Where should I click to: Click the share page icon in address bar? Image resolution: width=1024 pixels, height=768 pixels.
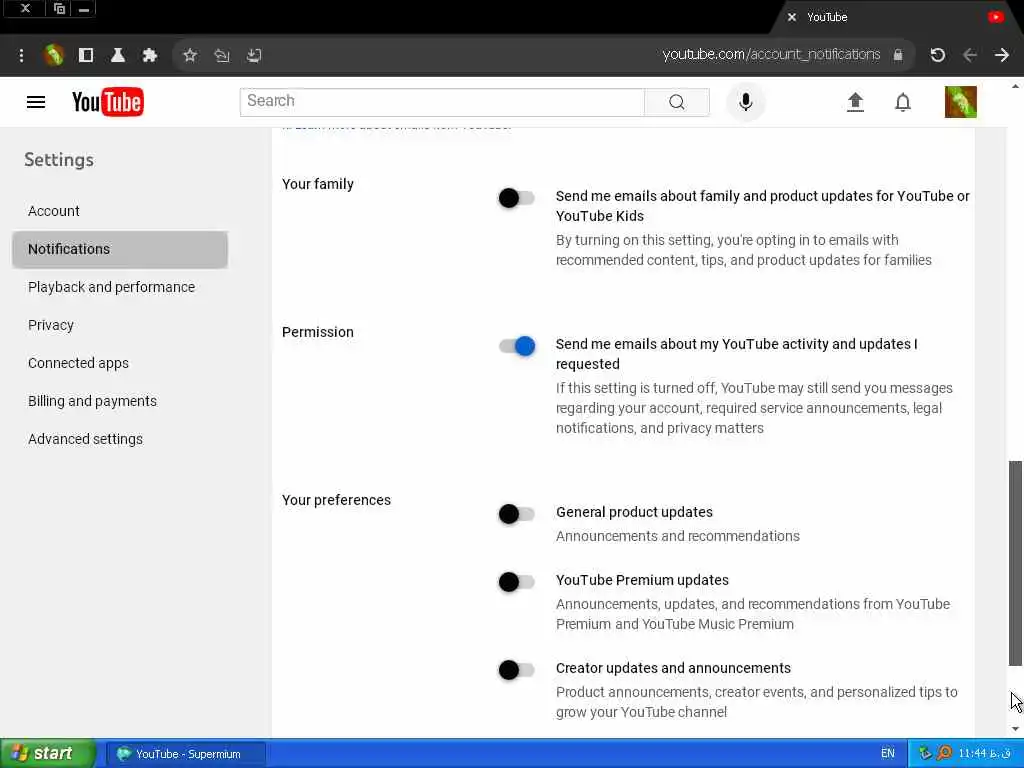click(222, 56)
